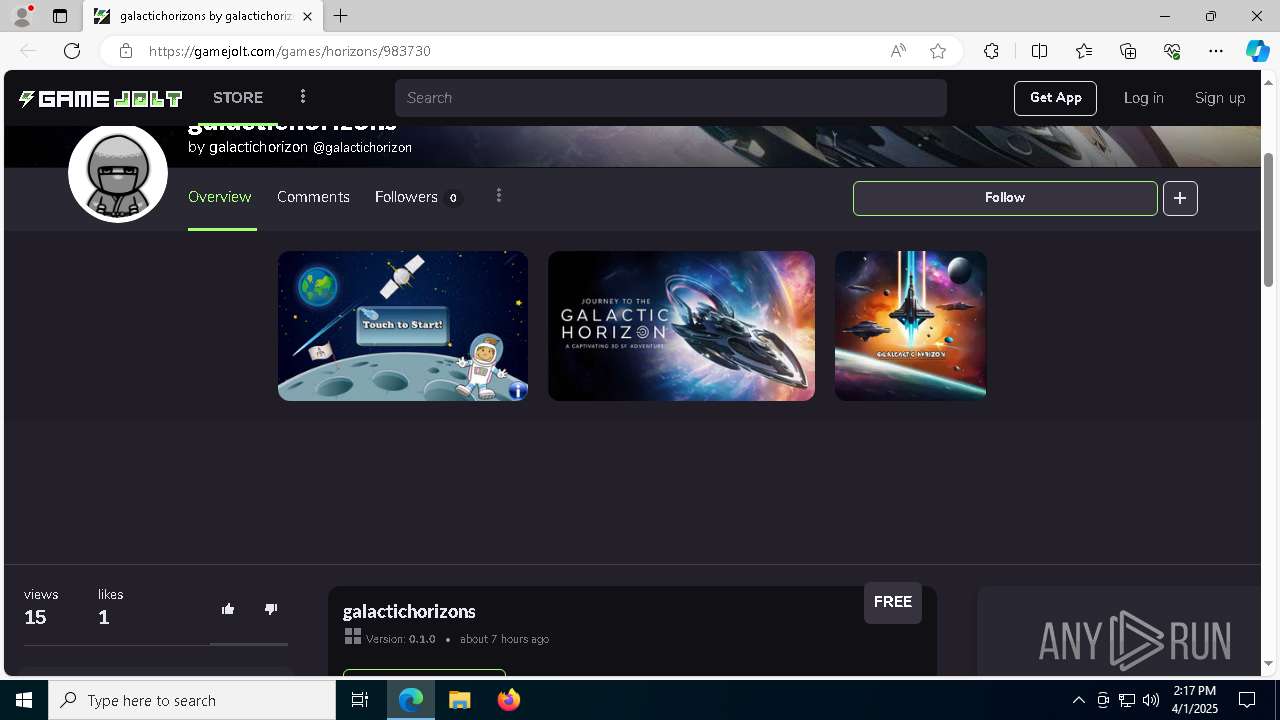
Task: Click the view site information lock icon
Action: click(x=126, y=51)
